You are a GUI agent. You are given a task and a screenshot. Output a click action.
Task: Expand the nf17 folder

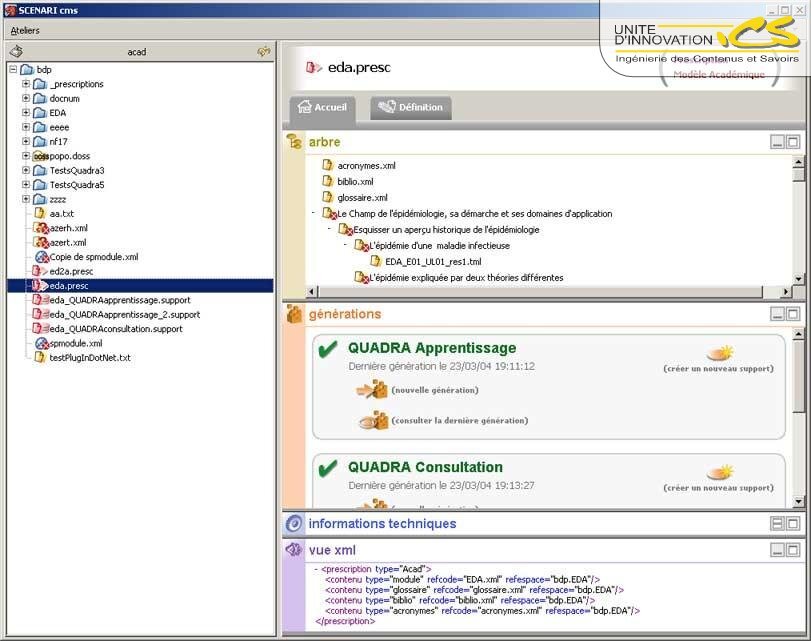point(26,141)
